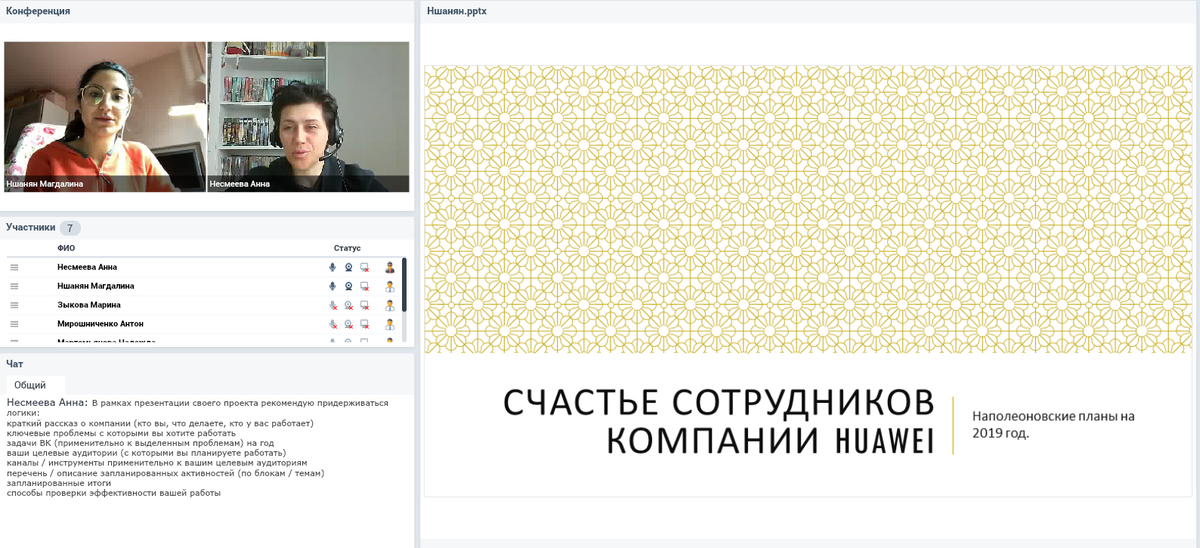Toggle microphone icon for Ншанян Магдалина
The image size is (1200, 548).
click(333, 286)
